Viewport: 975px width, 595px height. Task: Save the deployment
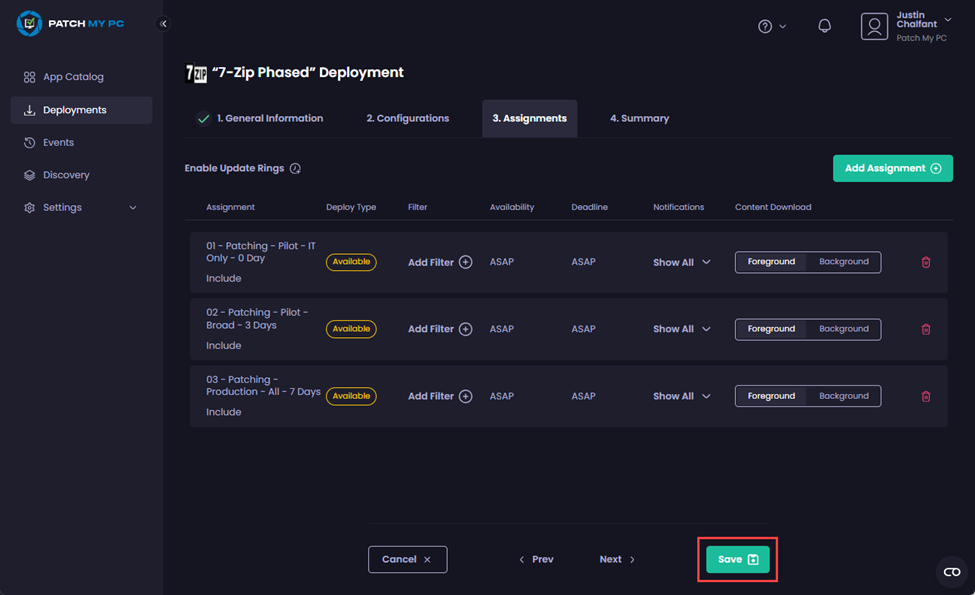(x=737, y=559)
